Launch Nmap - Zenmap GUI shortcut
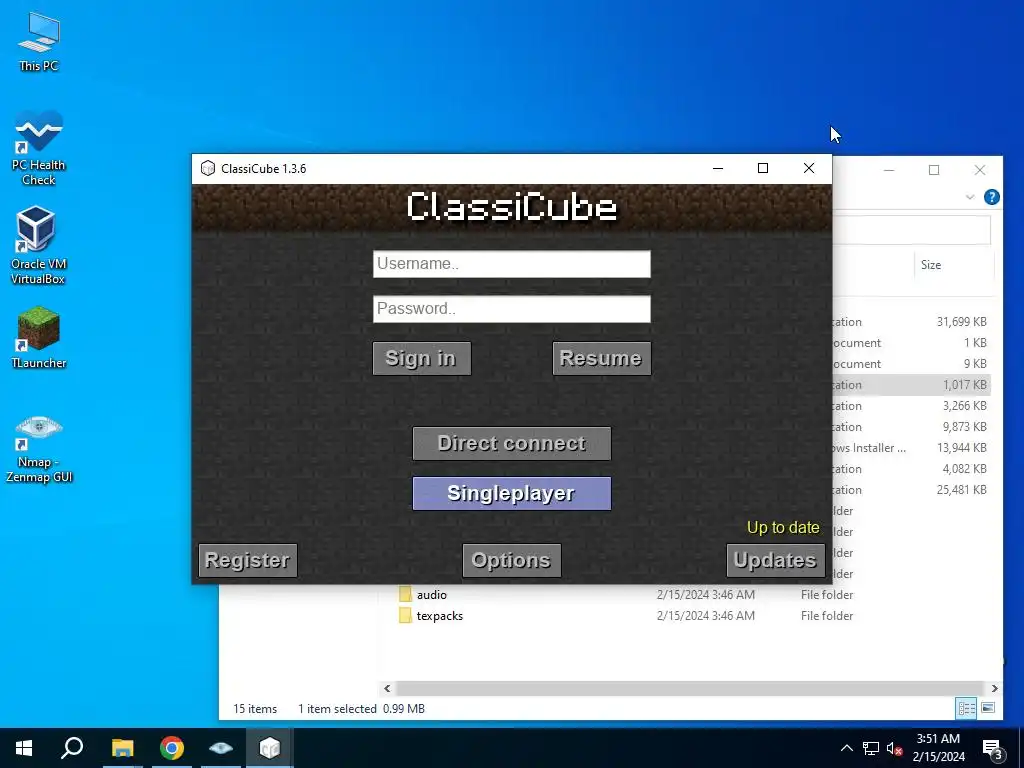This screenshot has width=1024, height=768. [x=39, y=449]
